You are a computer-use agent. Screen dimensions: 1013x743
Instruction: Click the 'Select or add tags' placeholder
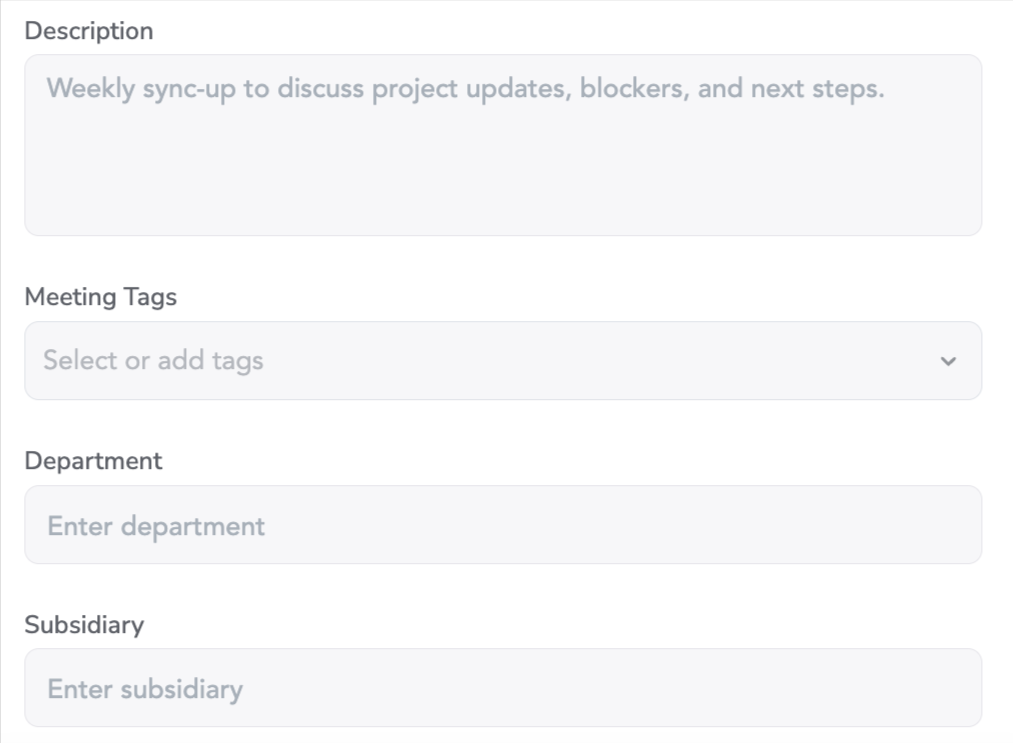(153, 361)
